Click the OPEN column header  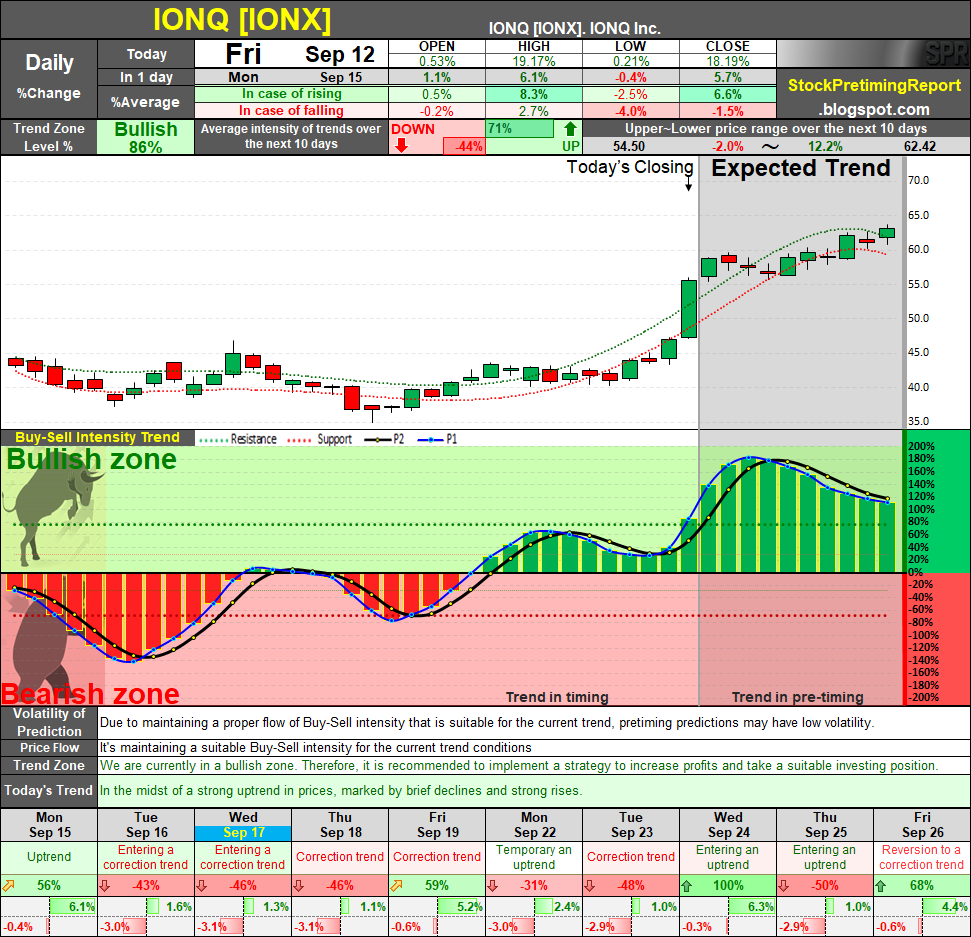pyautogui.click(x=437, y=46)
